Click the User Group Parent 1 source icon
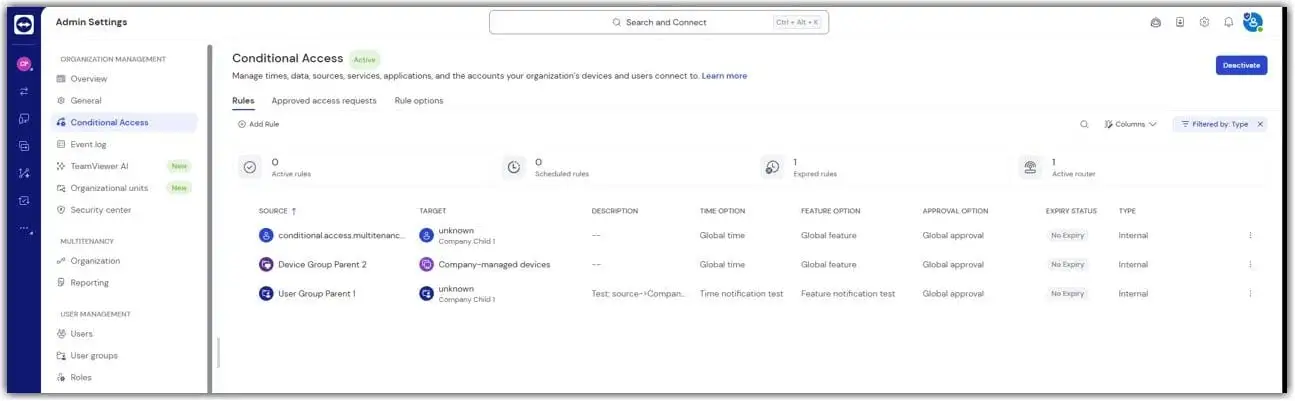 [266, 294]
